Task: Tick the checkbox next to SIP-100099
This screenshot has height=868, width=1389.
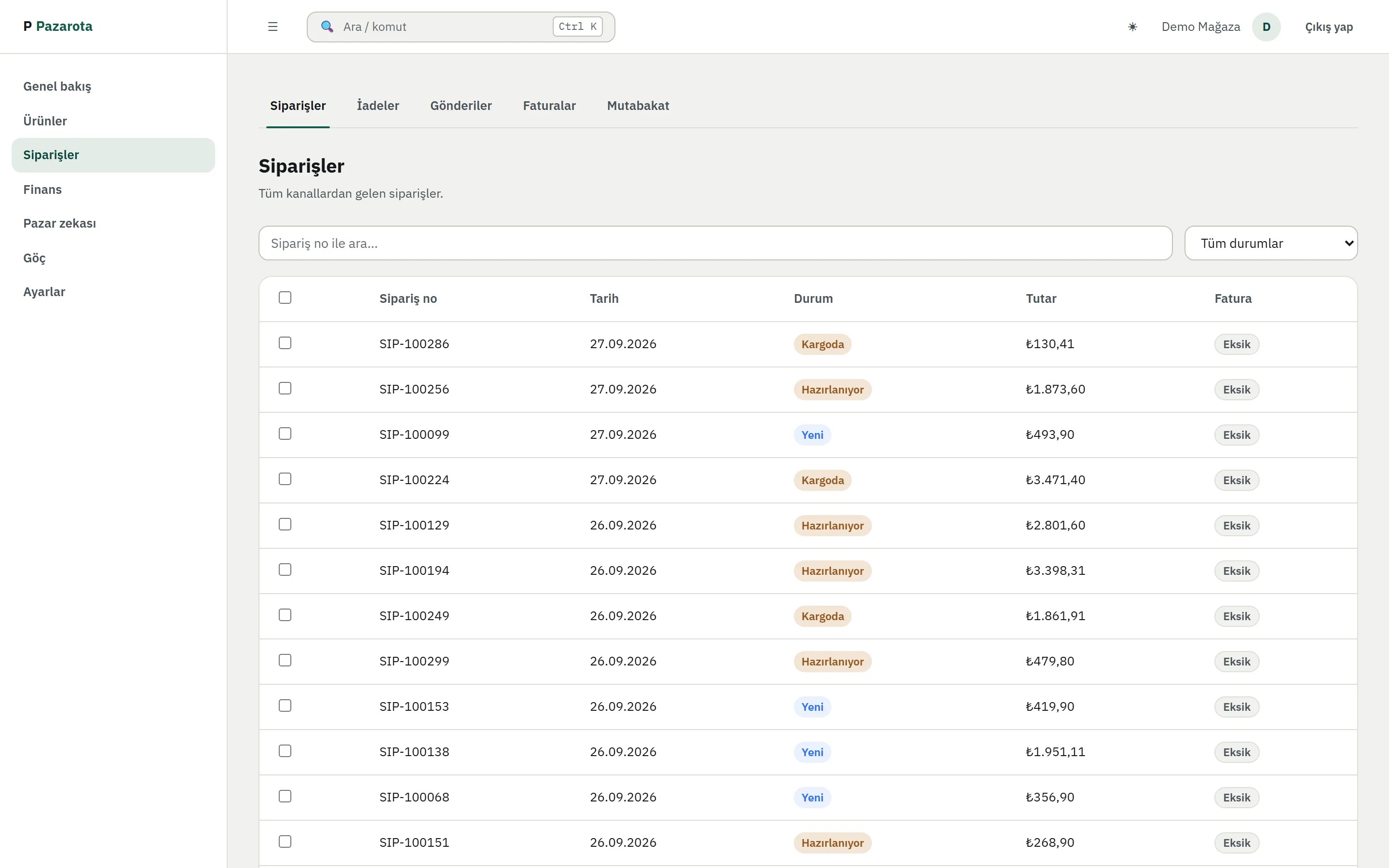Action: click(x=285, y=434)
